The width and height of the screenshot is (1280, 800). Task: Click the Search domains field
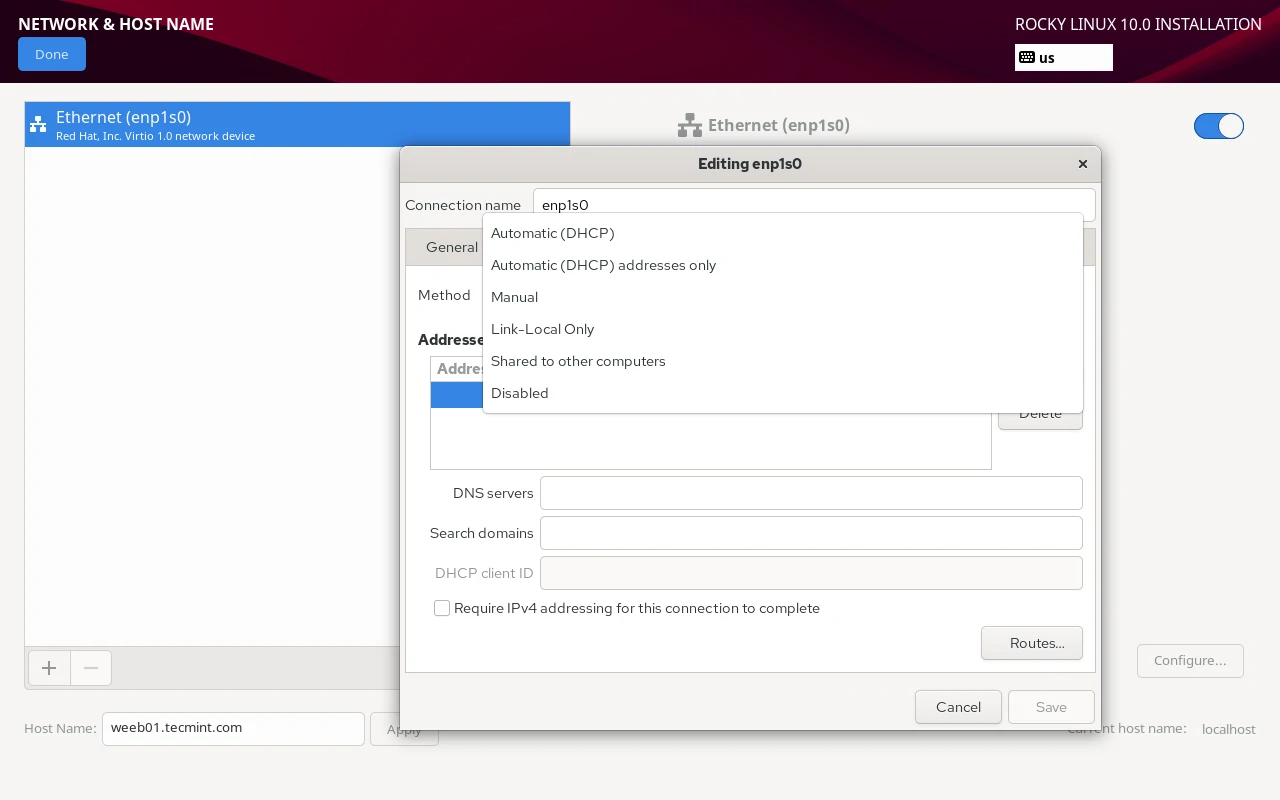pos(811,533)
